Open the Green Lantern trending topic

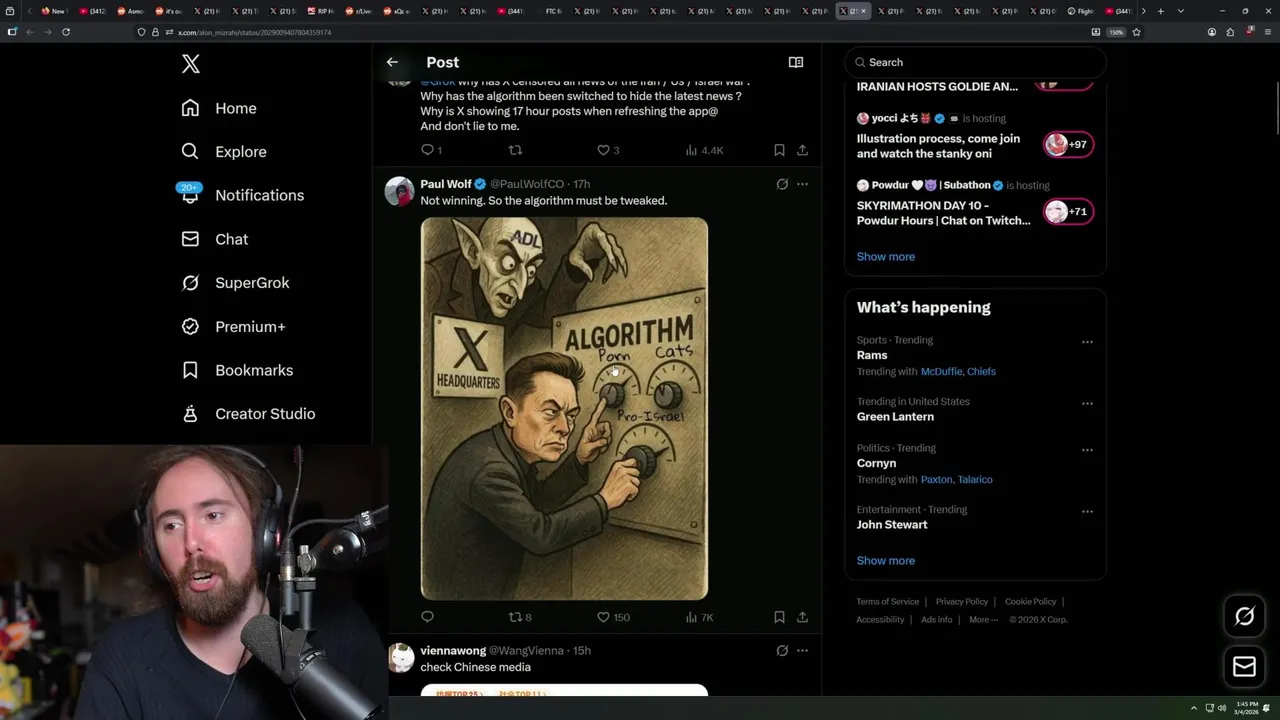(895, 417)
